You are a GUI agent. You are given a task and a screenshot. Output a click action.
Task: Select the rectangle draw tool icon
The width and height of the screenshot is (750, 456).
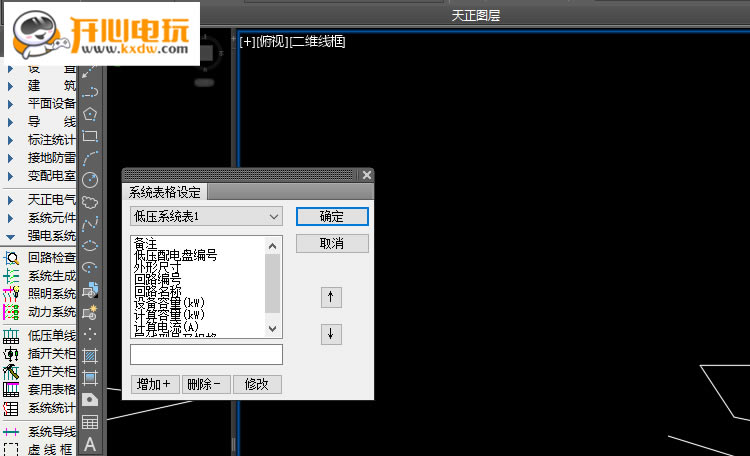90,136
